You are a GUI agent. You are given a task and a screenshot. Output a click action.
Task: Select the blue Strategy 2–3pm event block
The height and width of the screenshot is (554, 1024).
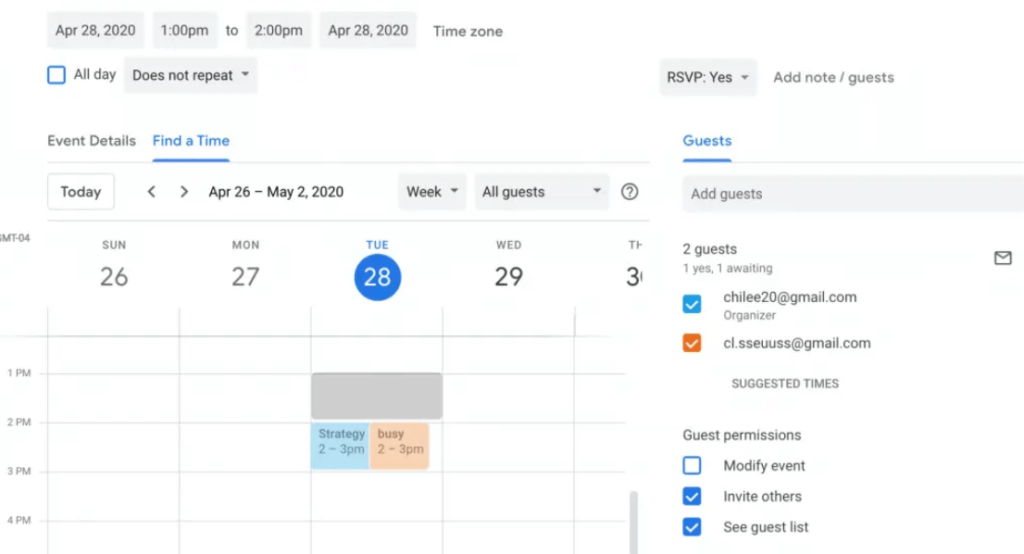340,446
